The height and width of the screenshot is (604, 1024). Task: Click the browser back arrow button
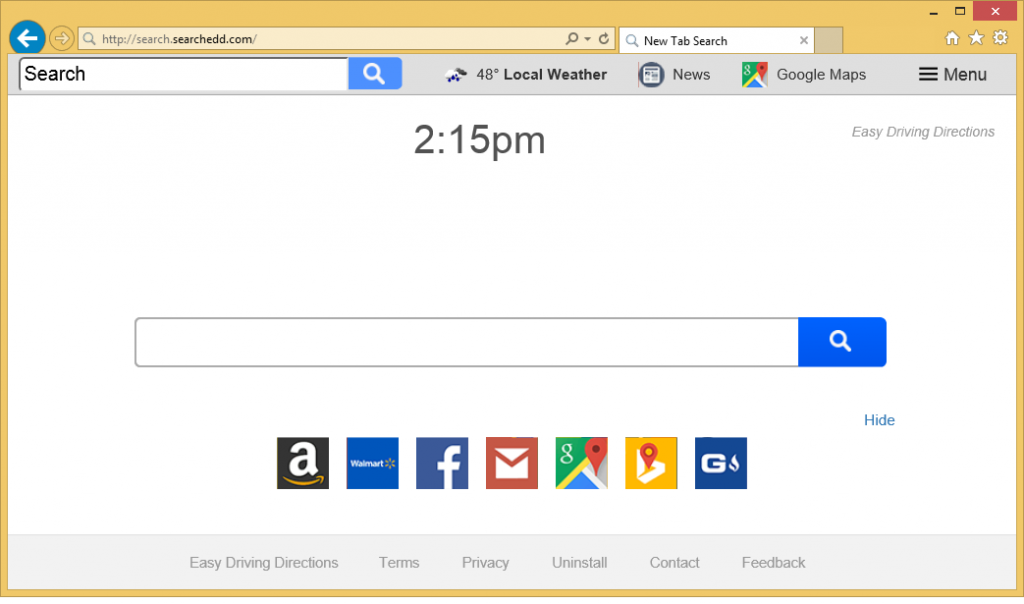[27, 39]
